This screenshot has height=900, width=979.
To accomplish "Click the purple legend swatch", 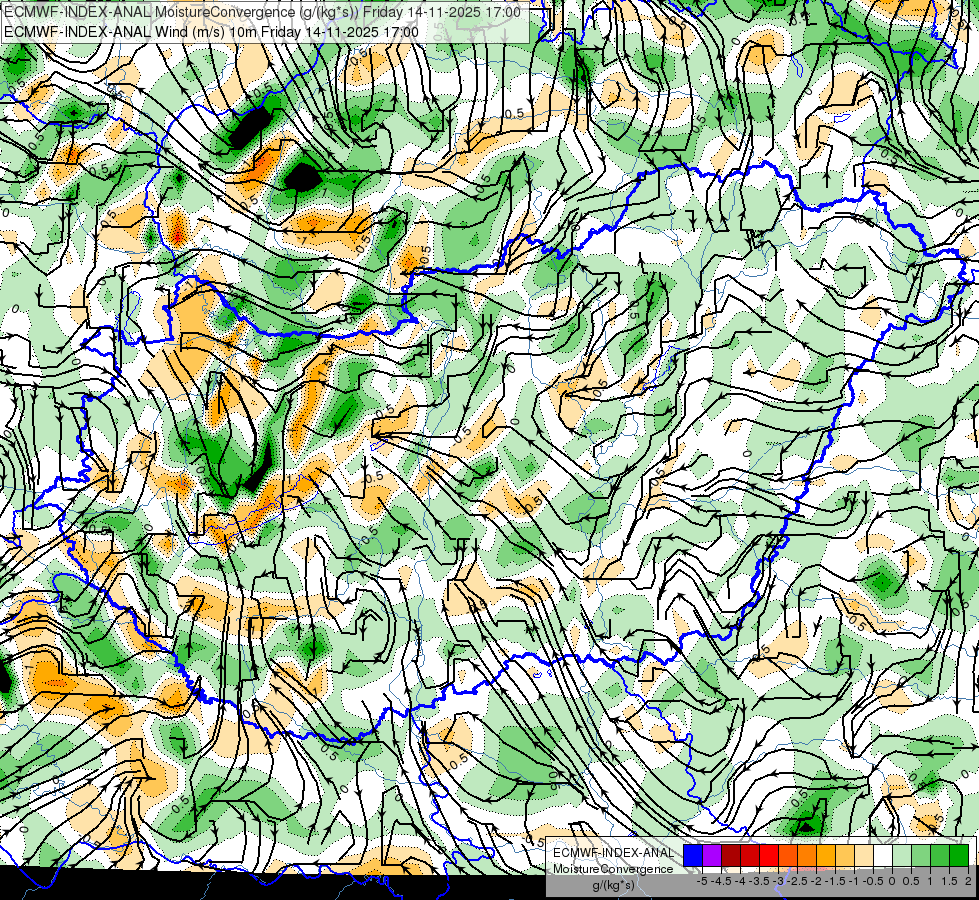I will (712, 855).
